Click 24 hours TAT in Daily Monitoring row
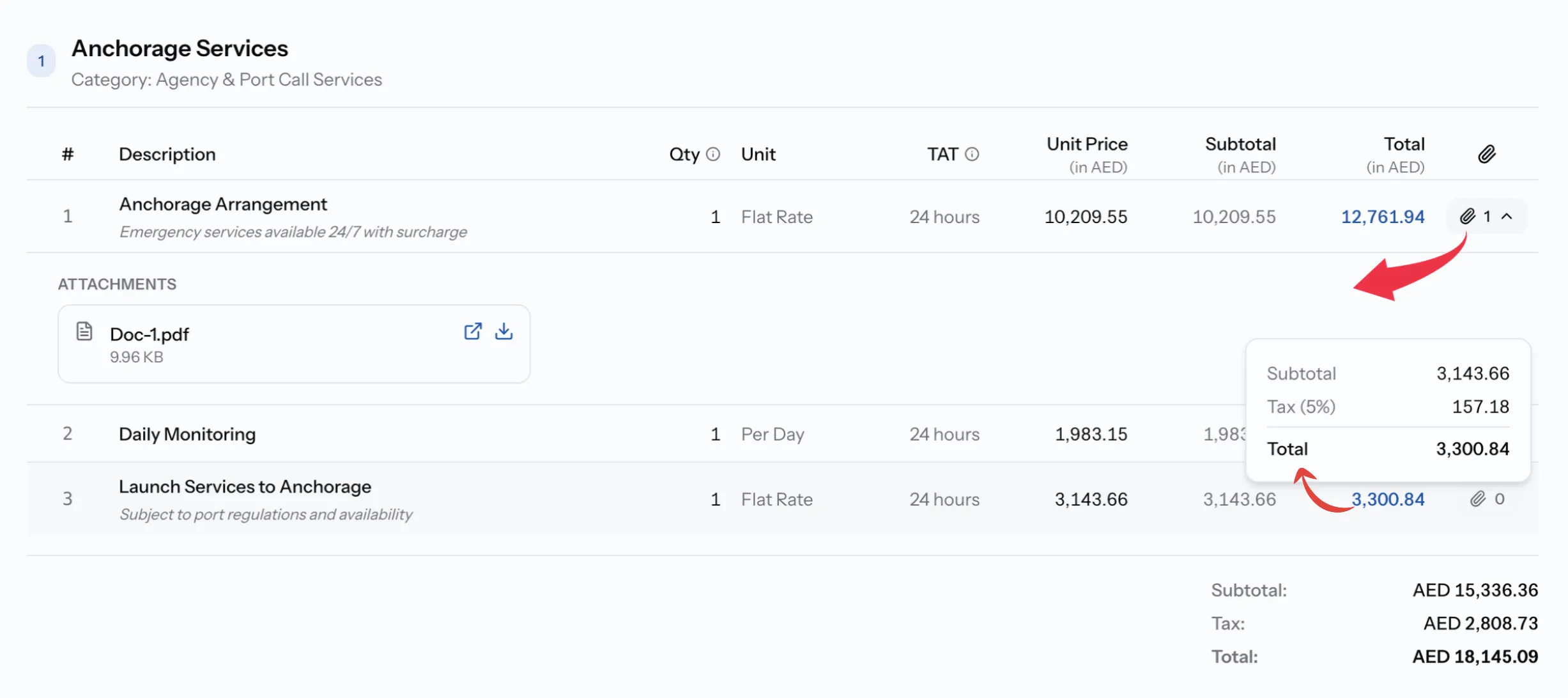The image size is (1568, 698). pyautogui.click(x=944, y=434)
